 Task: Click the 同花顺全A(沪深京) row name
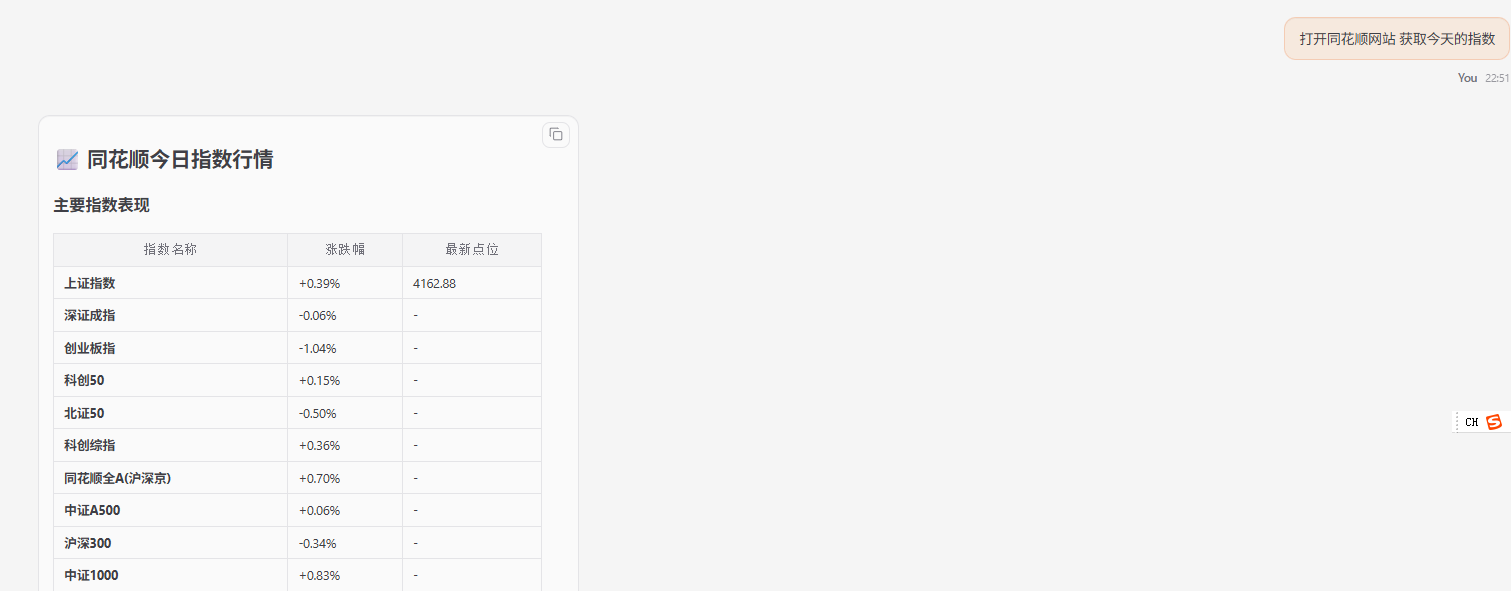[x=118, y=478]
